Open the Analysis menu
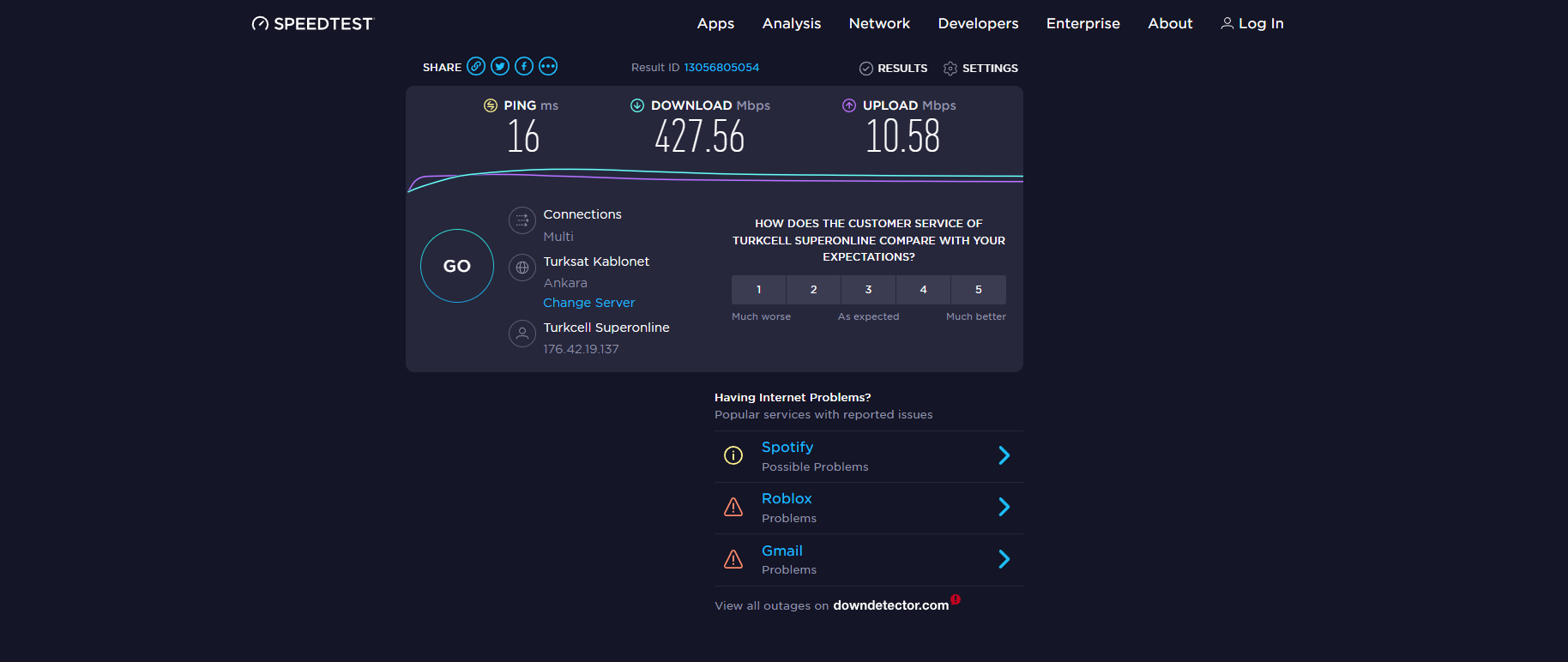 (x=792, y=24)
